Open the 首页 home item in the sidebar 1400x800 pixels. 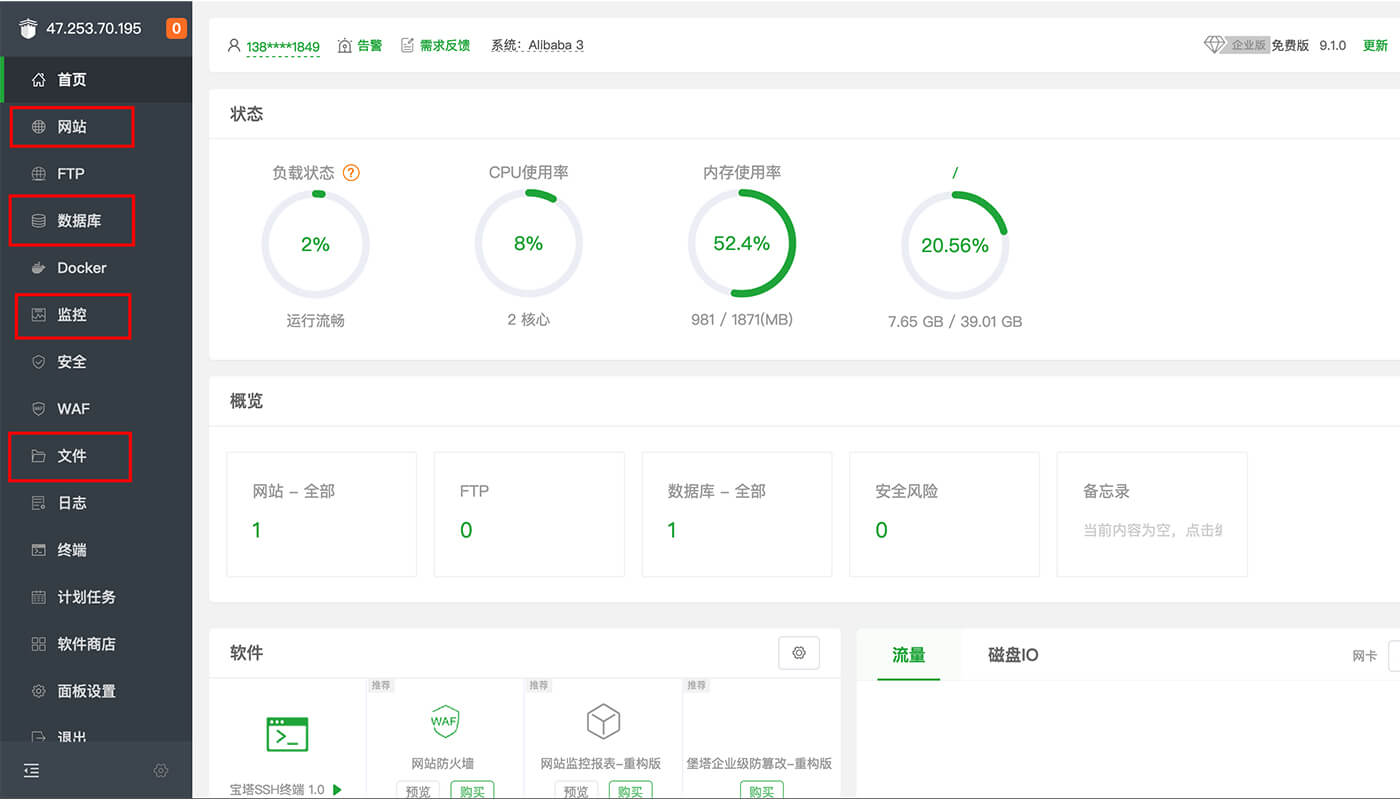96,80
